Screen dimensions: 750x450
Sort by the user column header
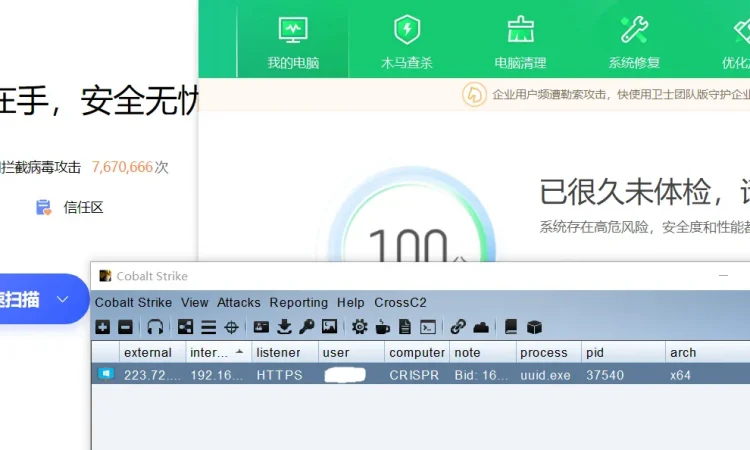[351, 352]
